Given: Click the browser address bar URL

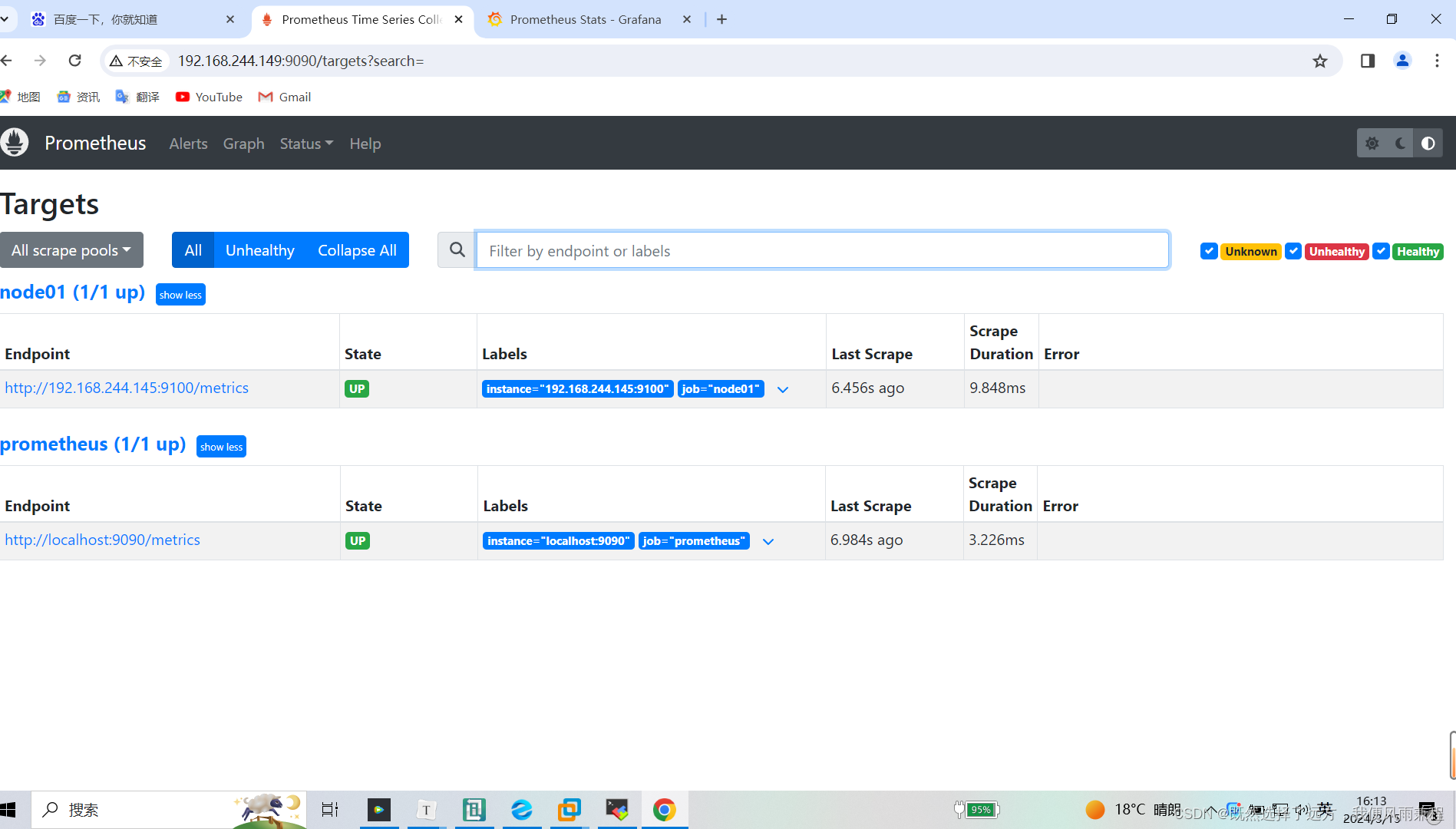Looking at the screenshot, I should click(x=301, y=61).
